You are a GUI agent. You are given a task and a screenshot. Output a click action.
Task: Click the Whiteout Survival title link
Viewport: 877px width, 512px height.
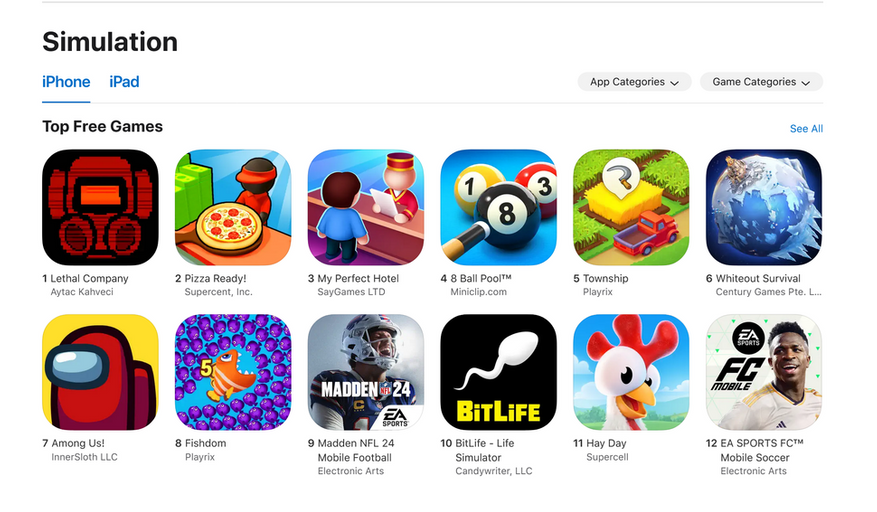click(x=758, y=278)
